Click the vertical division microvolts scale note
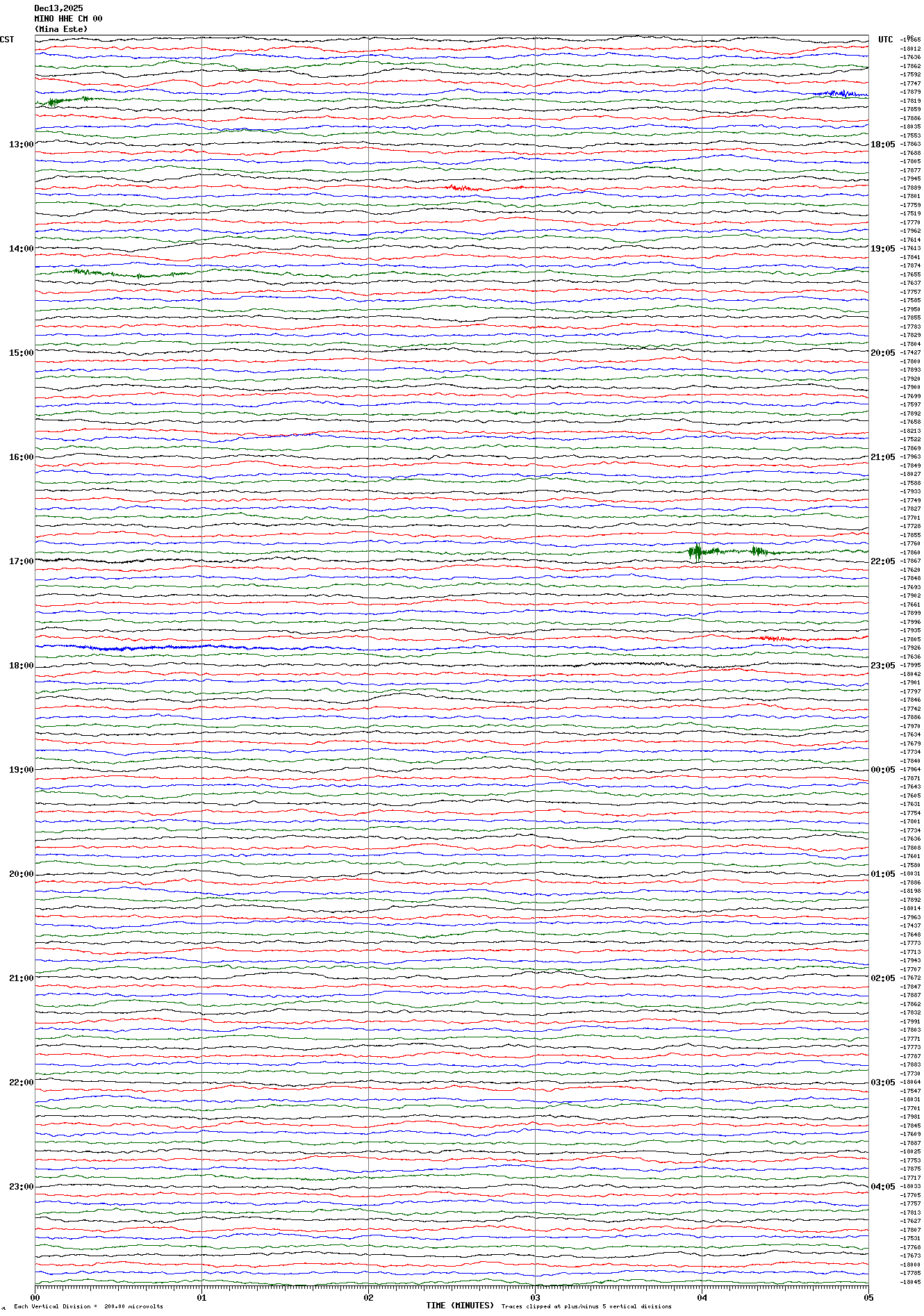 (x=88, y=1306)
